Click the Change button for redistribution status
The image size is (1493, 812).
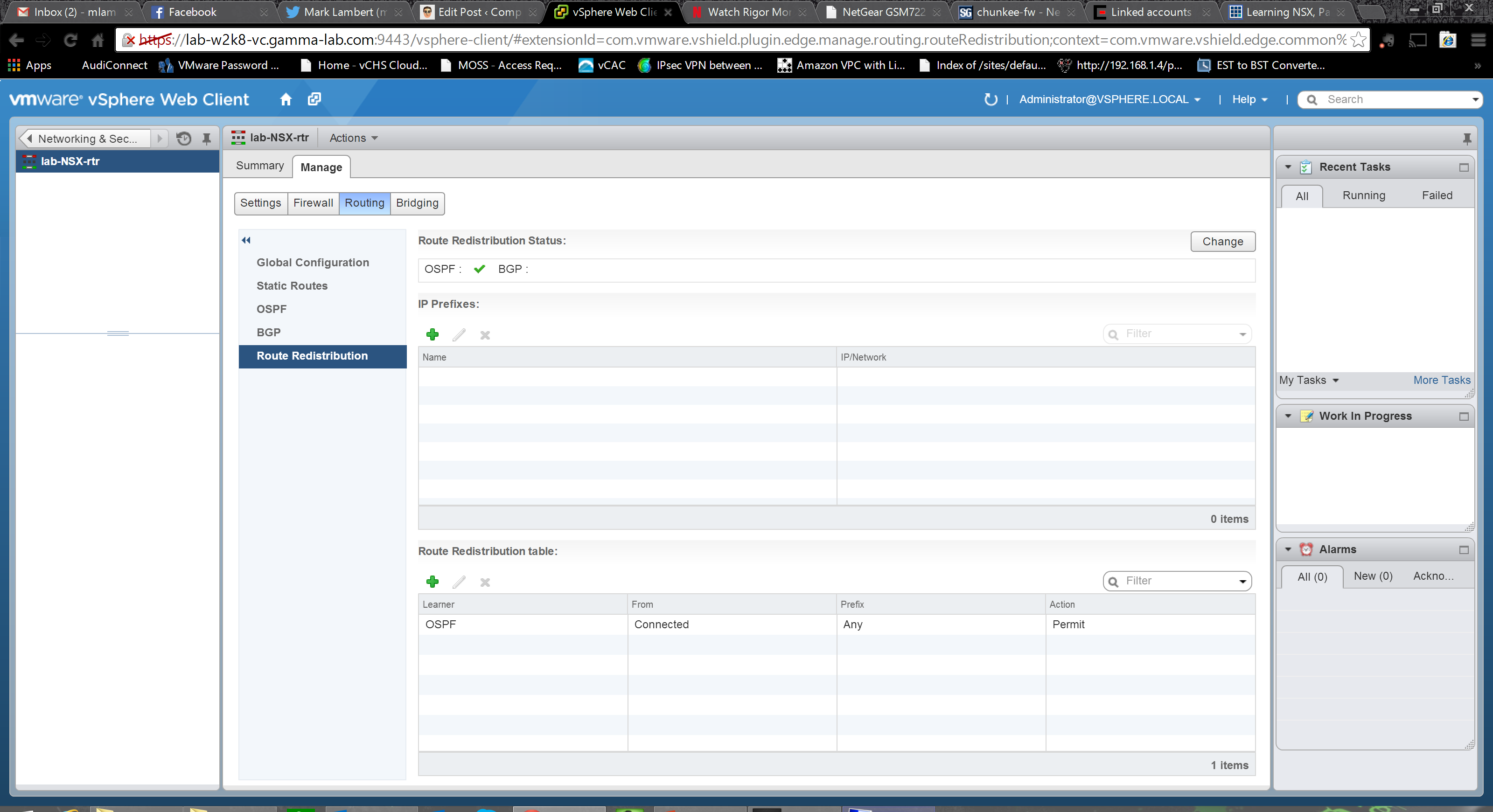coord(1222,242)
